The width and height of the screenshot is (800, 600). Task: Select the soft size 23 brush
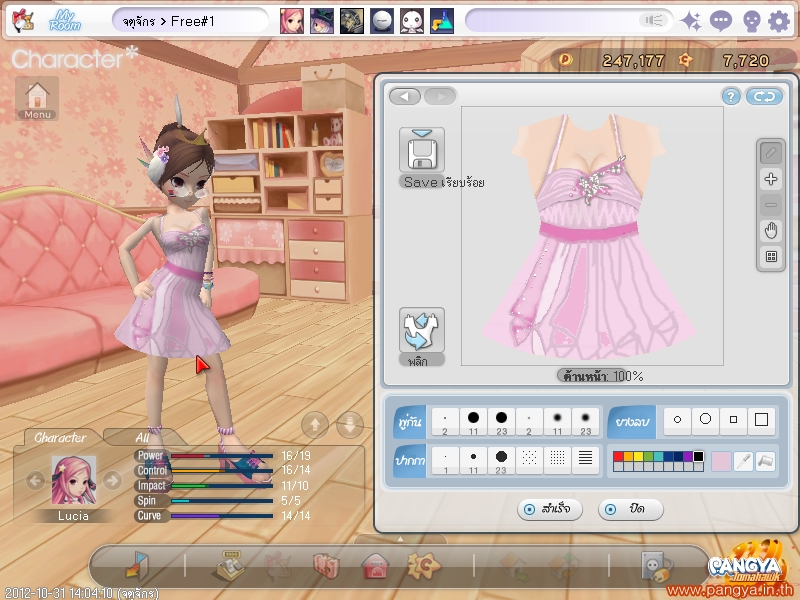point(585,421)
